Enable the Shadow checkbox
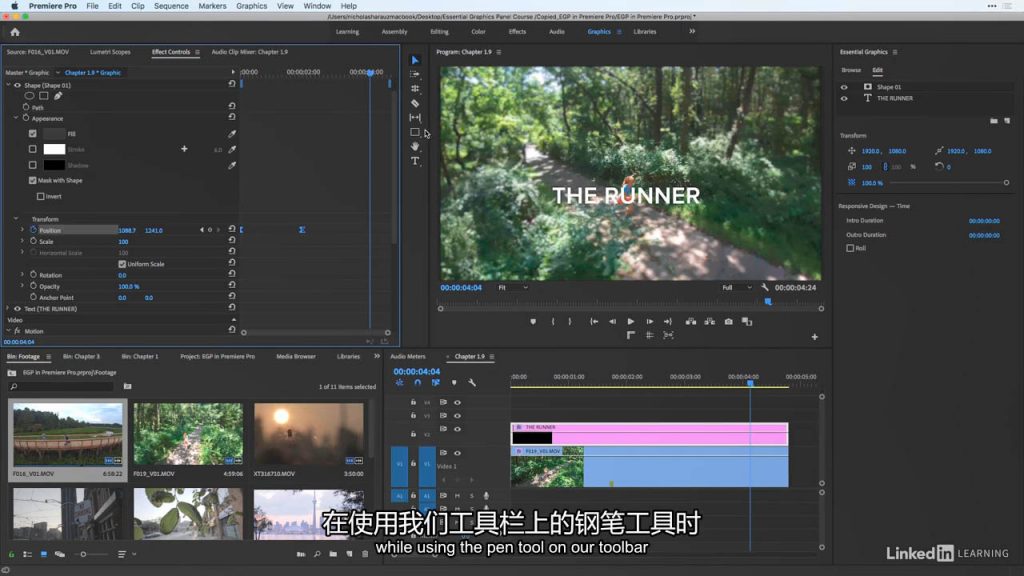1024x576 pixels. click(x=33, y=165)
